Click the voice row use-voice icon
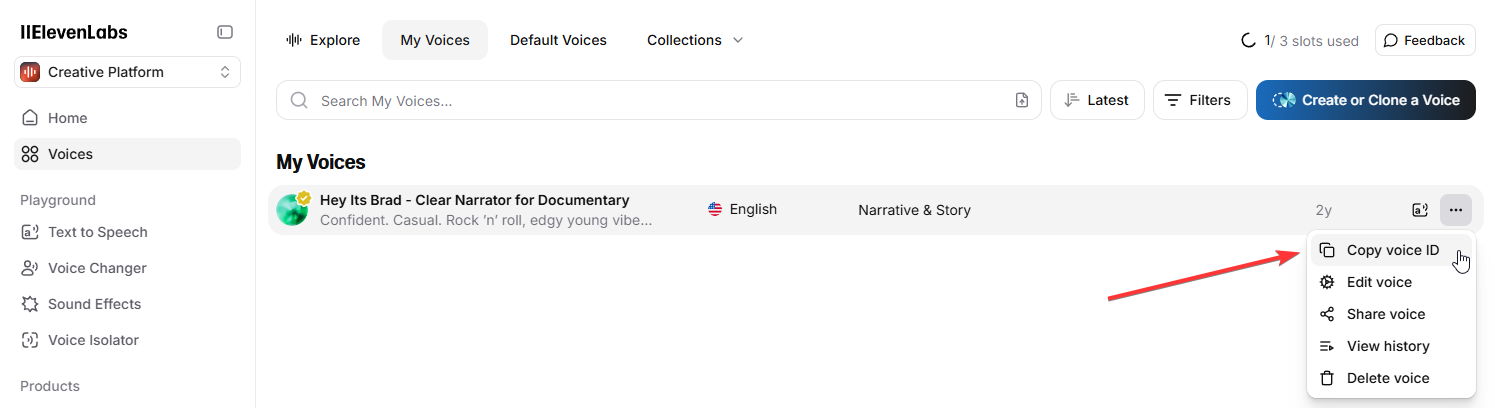The image size is (1495, 408). [x=1419, y=210]
